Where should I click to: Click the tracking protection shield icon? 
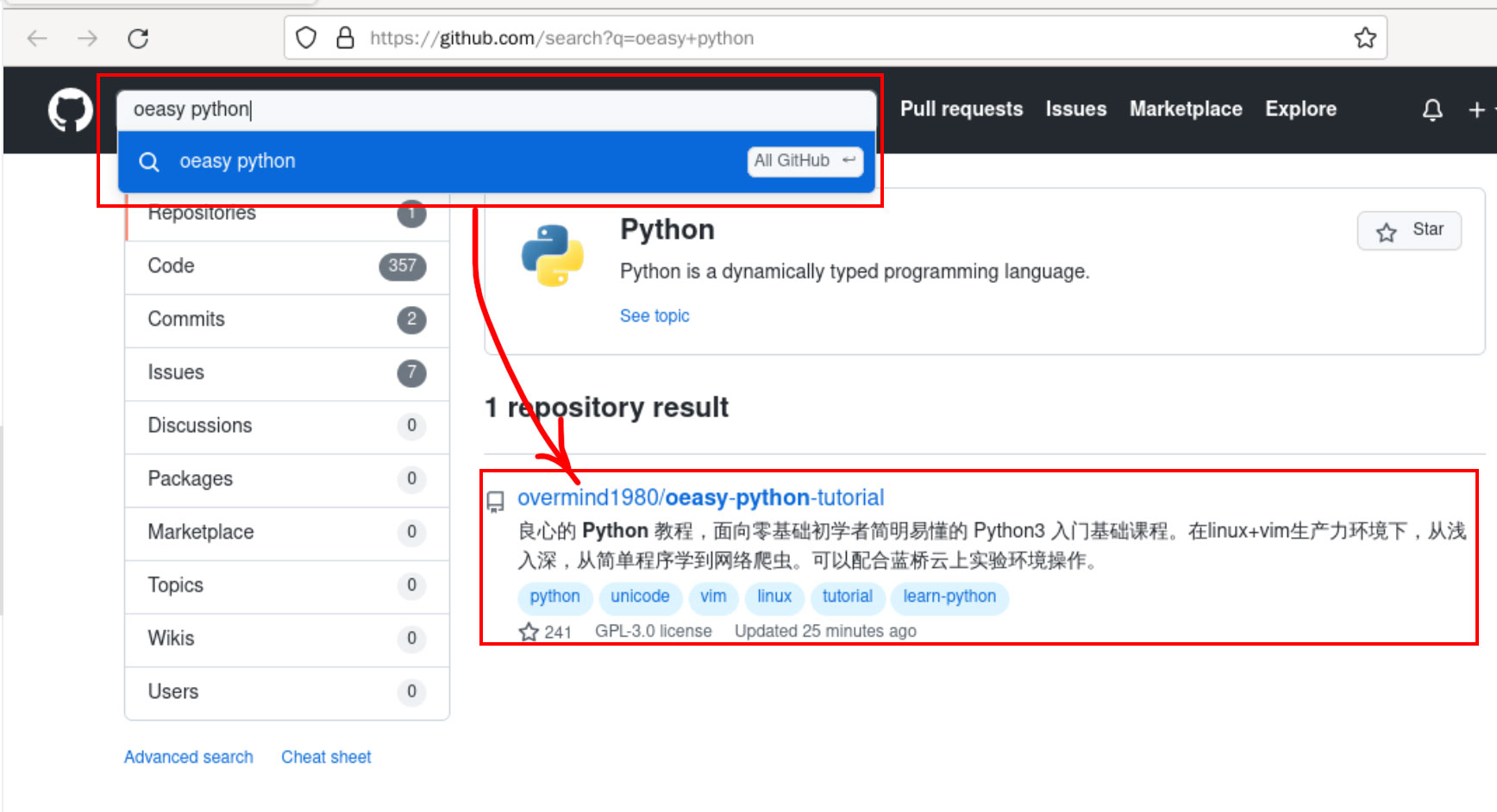point(306,37)
